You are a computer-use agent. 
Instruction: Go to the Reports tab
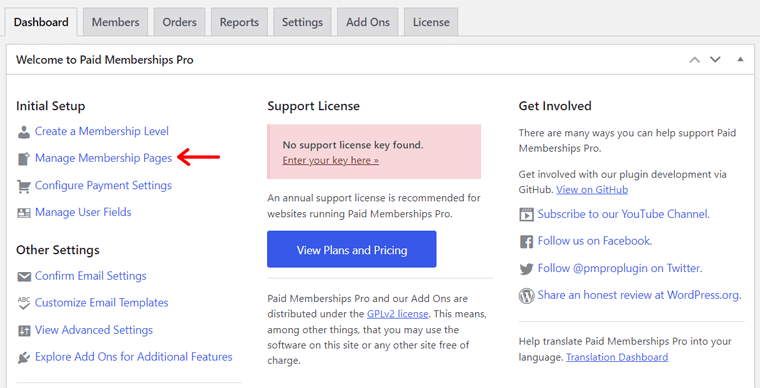pos(239,22)
